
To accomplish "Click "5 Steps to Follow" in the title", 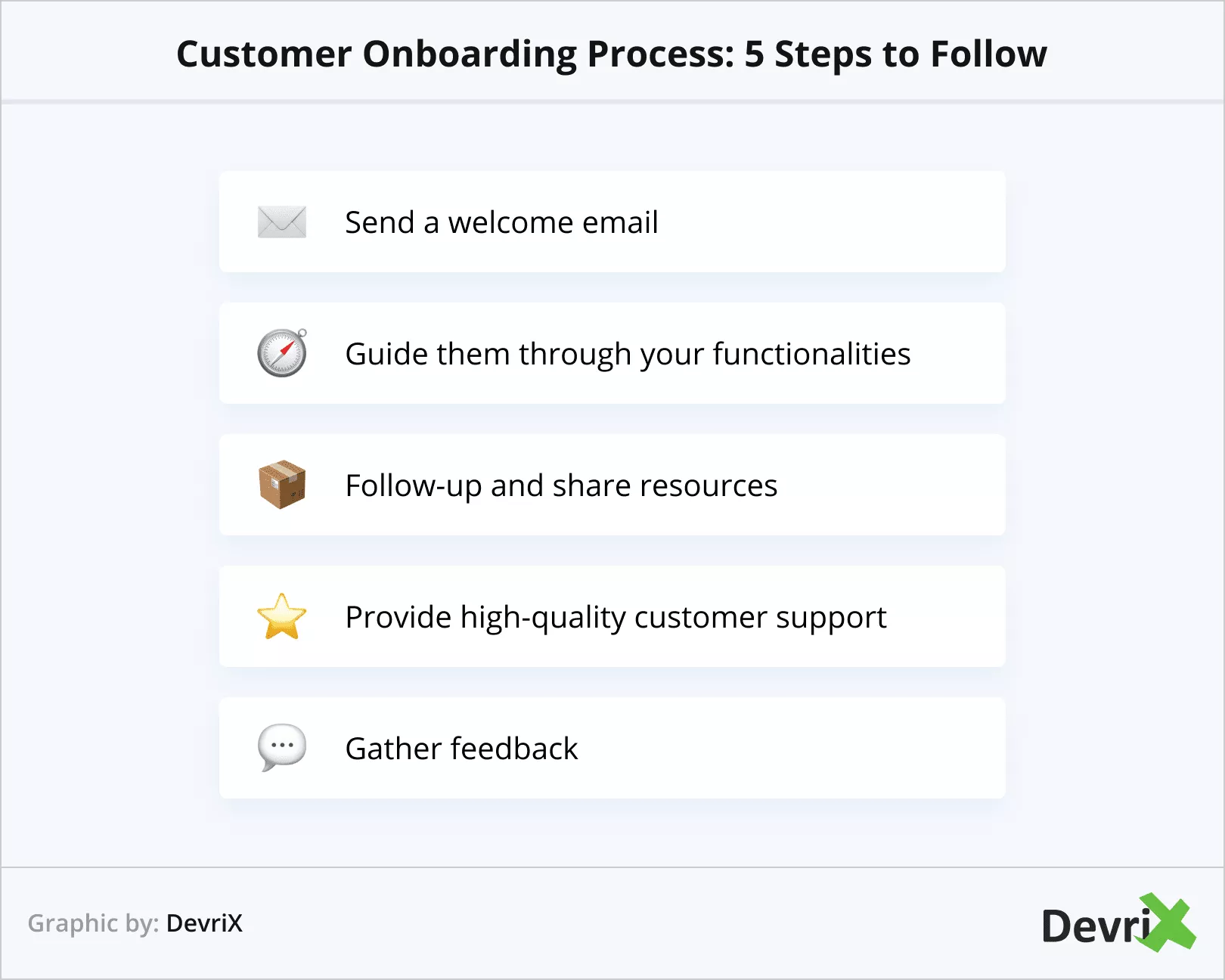I will [x=895, y=54].
